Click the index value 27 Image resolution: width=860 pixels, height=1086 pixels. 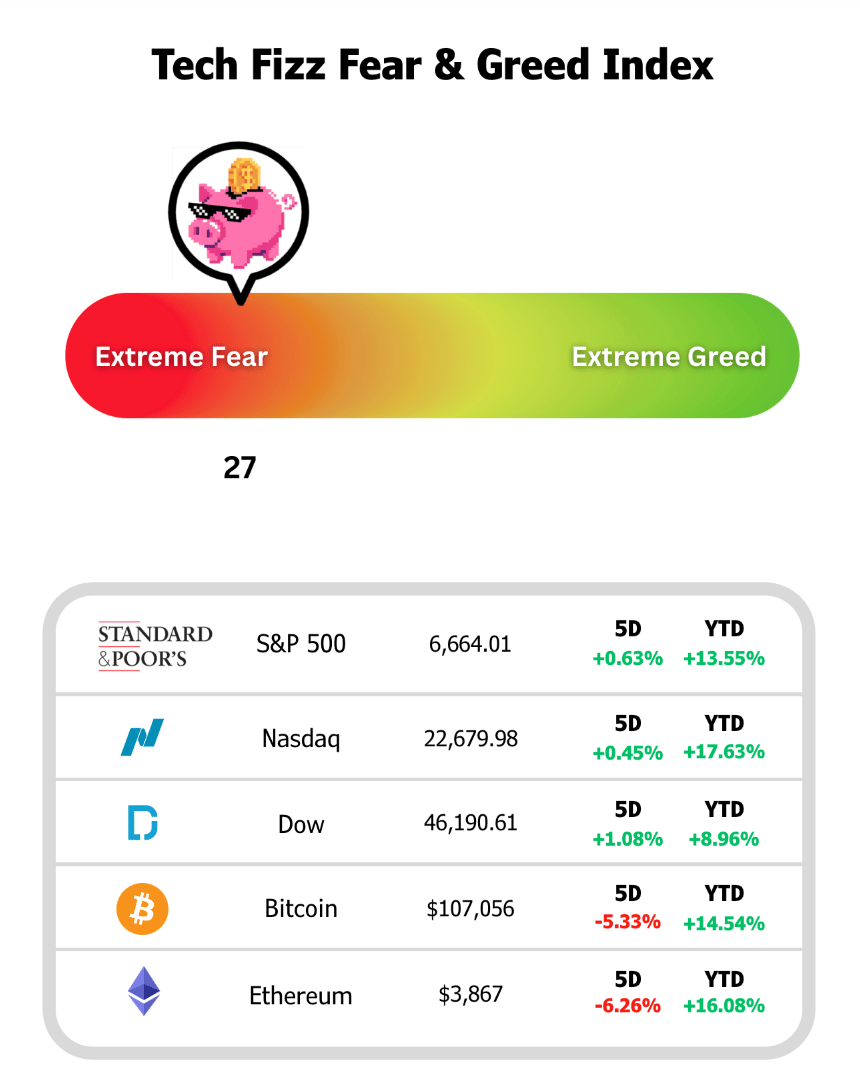[240, 467]
